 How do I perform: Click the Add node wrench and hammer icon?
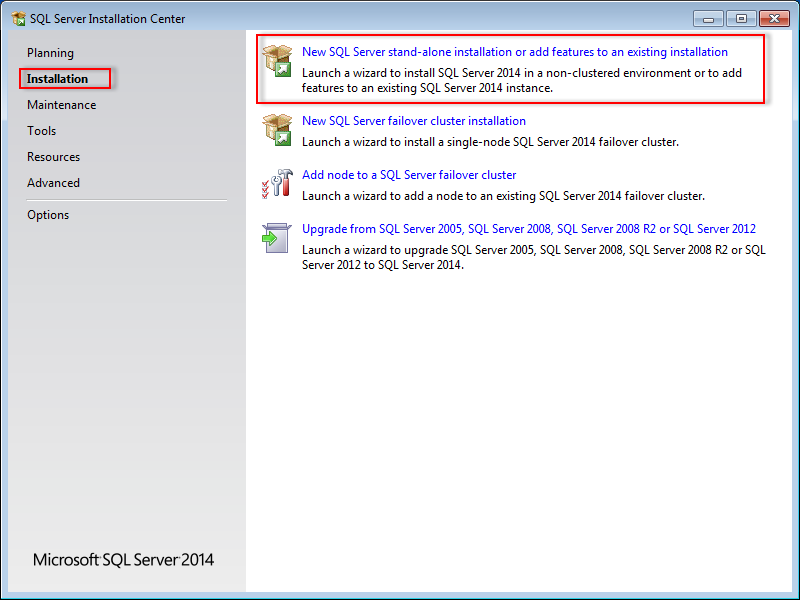tap(277, 184)
